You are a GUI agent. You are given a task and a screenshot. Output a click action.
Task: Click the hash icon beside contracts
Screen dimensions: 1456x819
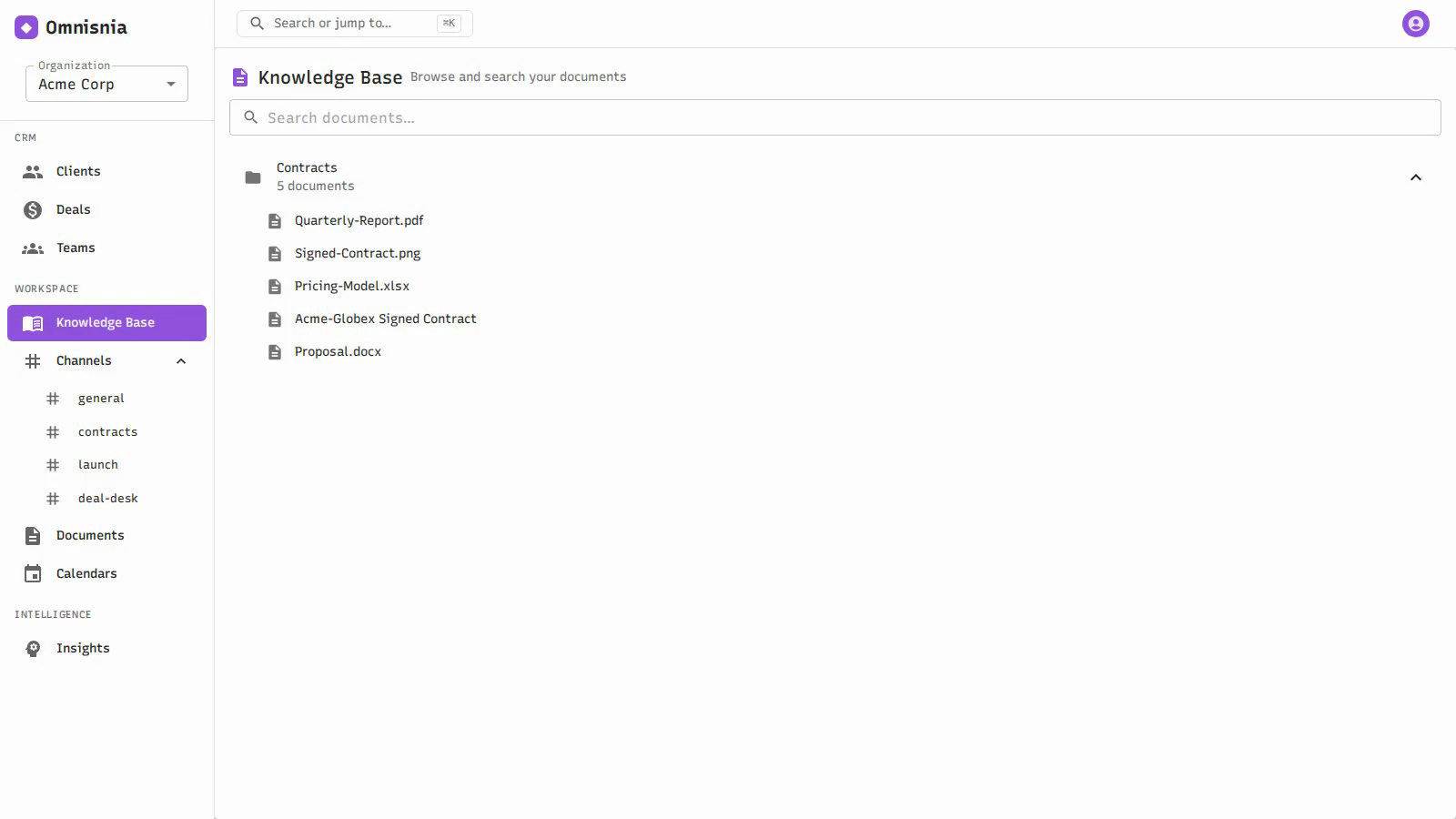pos(53,432)
